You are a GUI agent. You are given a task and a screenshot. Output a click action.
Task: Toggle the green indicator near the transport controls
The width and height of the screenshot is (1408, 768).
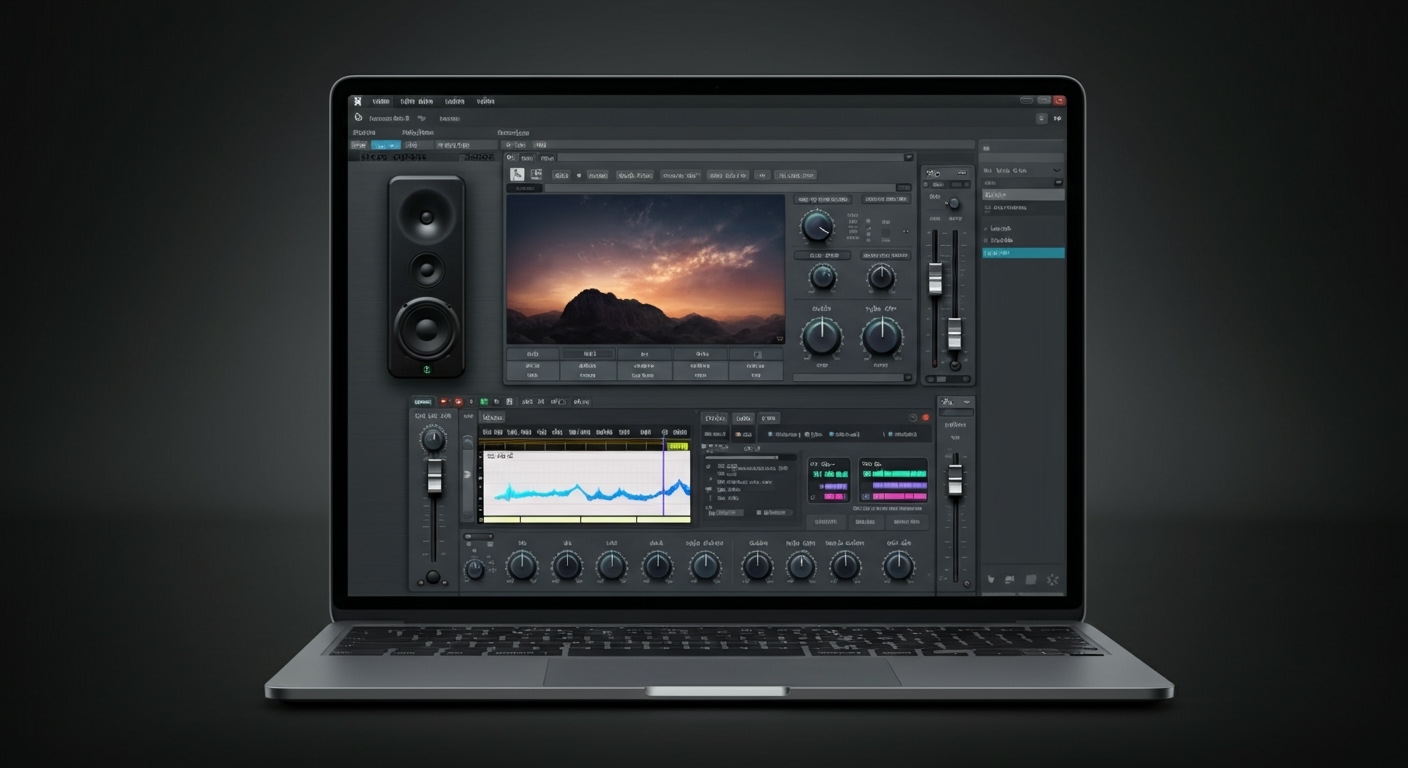(x=483, y=401)
